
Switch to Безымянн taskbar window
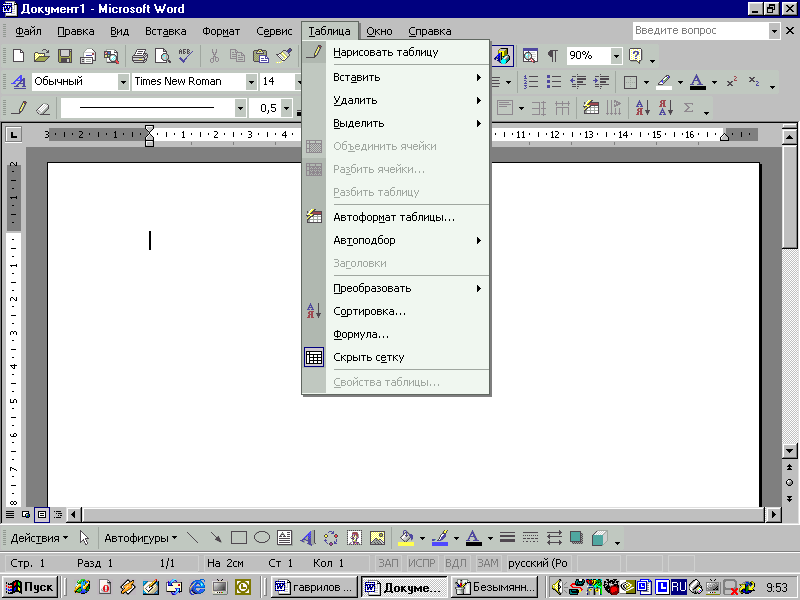[495, 587]
